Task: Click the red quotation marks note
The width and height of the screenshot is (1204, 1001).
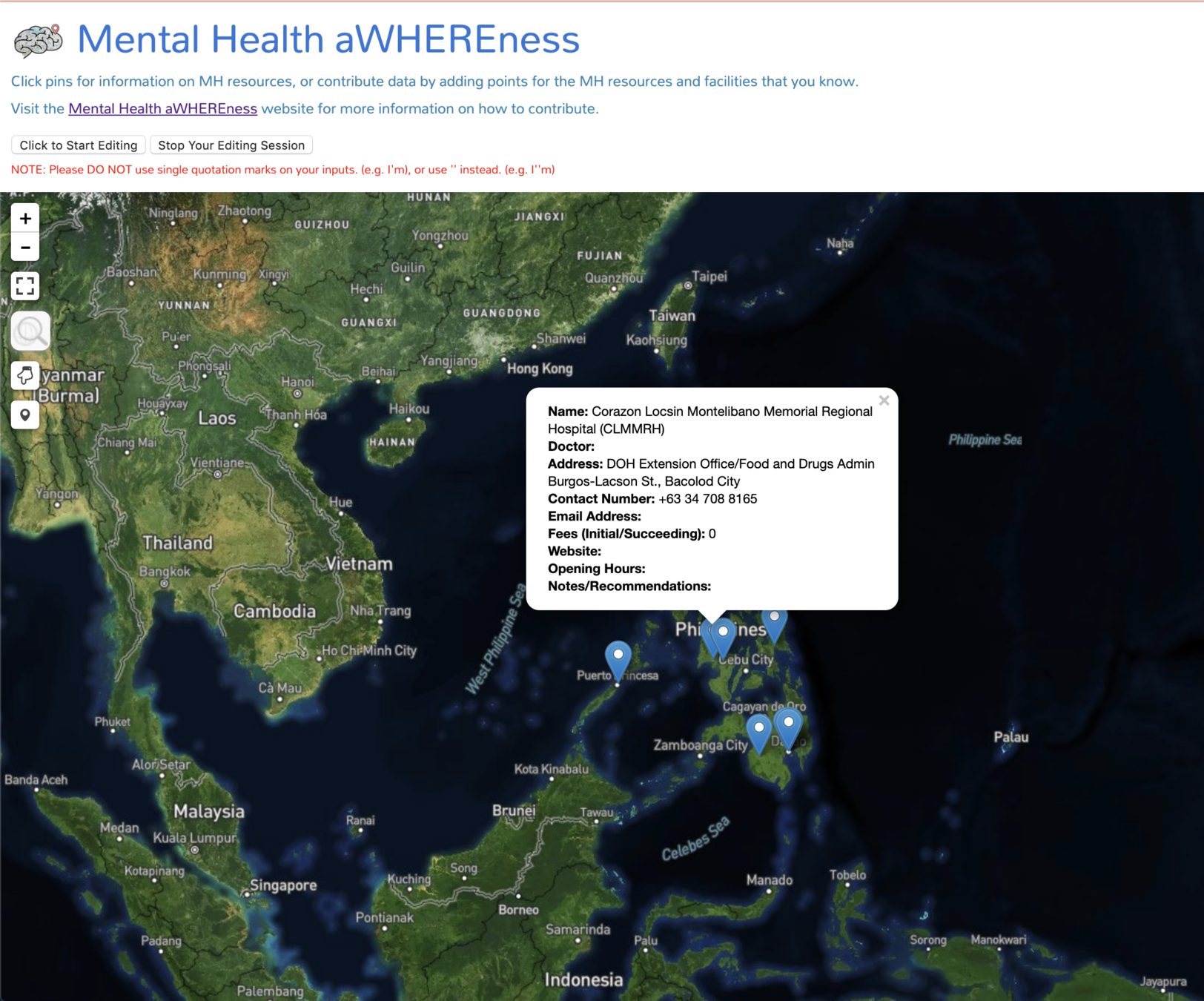Action: point(282,170)
